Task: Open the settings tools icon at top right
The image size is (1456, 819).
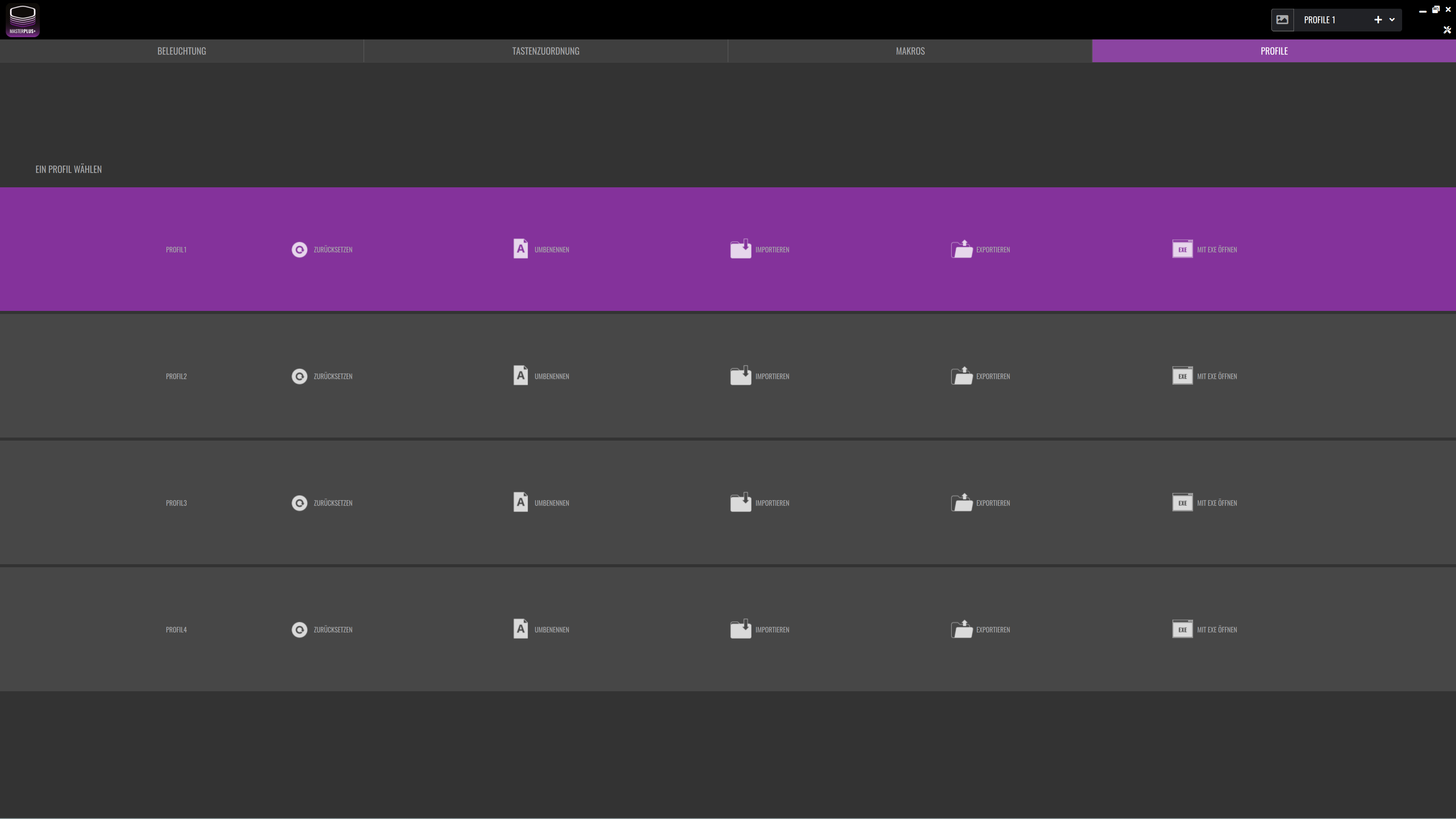Action: pyautogui.click(x=1448, y=30)
